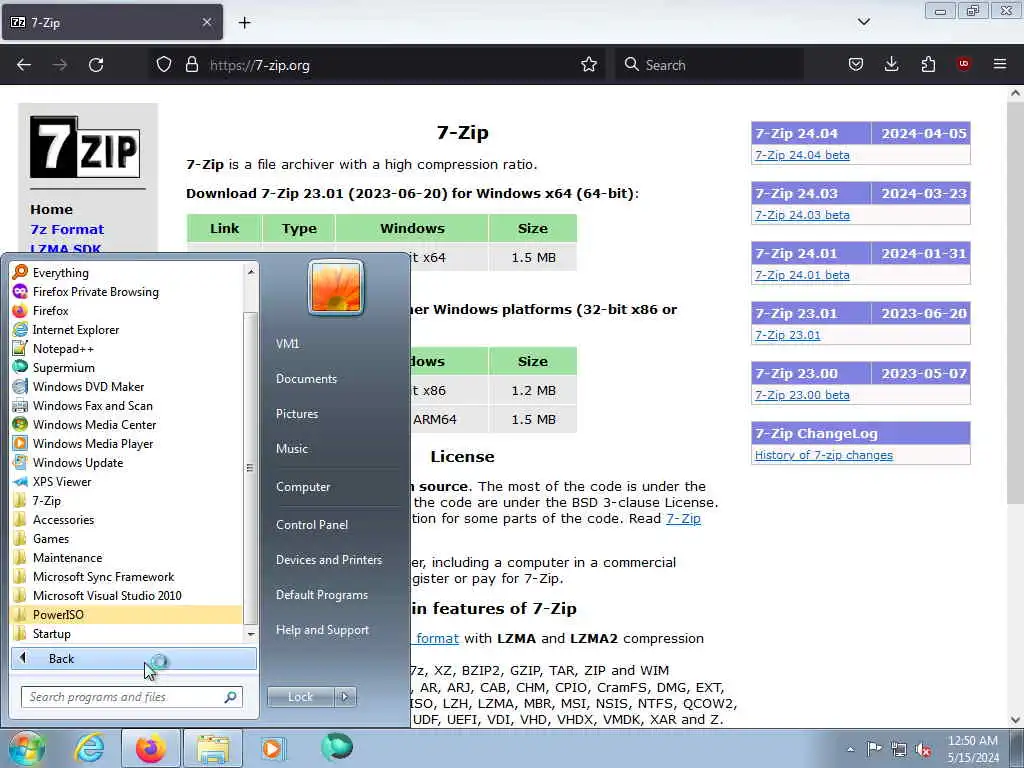
Task: Go back with the browser back arrow
Action: pyautogui.click(x=24, y=65)
